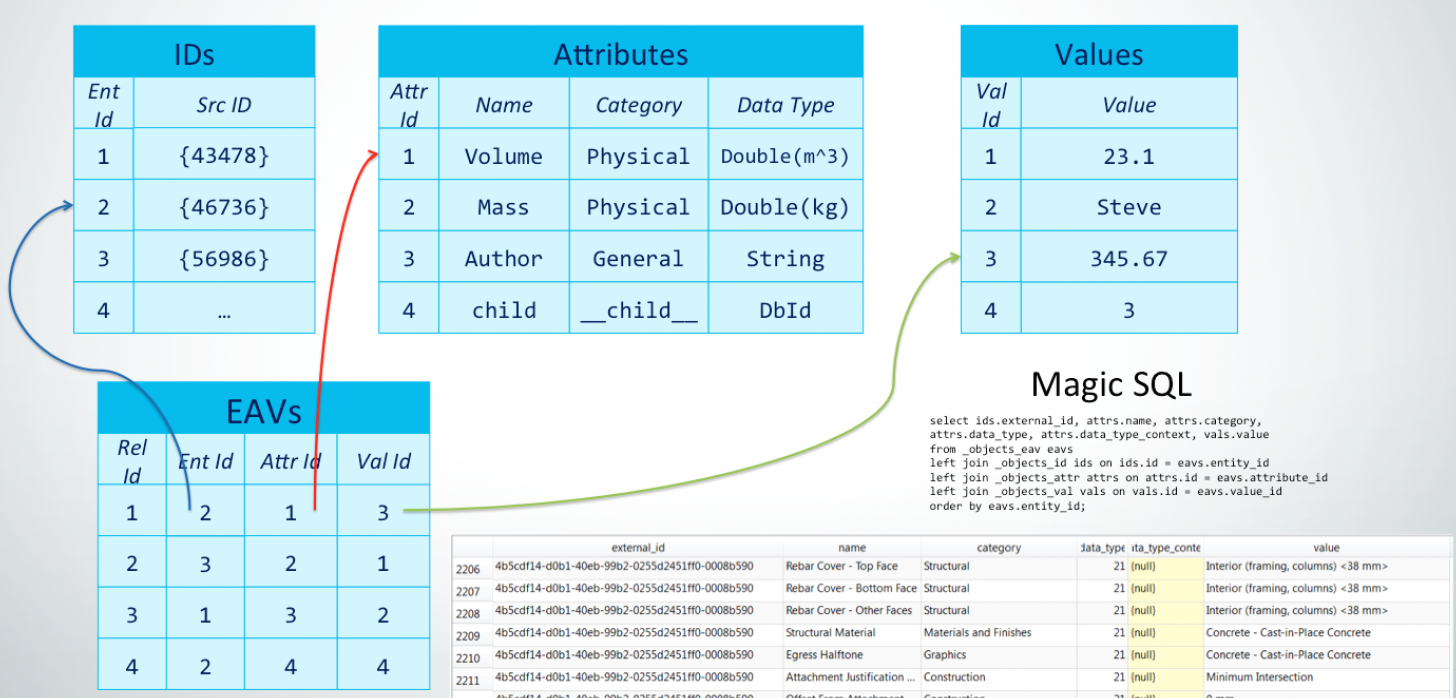This screenshot has height=698, width=1456.
Task: Click the 'Value' column header in Values table
Action: (x=1129, y=105)
